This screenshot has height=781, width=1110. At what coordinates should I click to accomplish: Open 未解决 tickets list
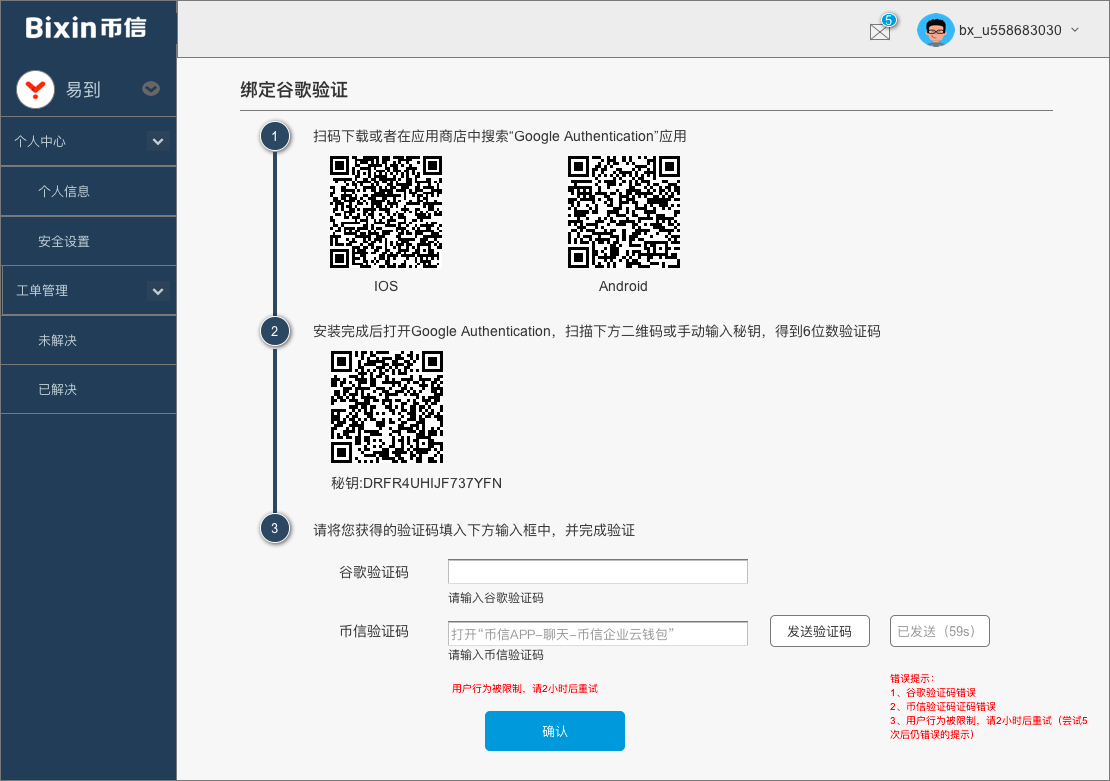(x=57, y=340)
